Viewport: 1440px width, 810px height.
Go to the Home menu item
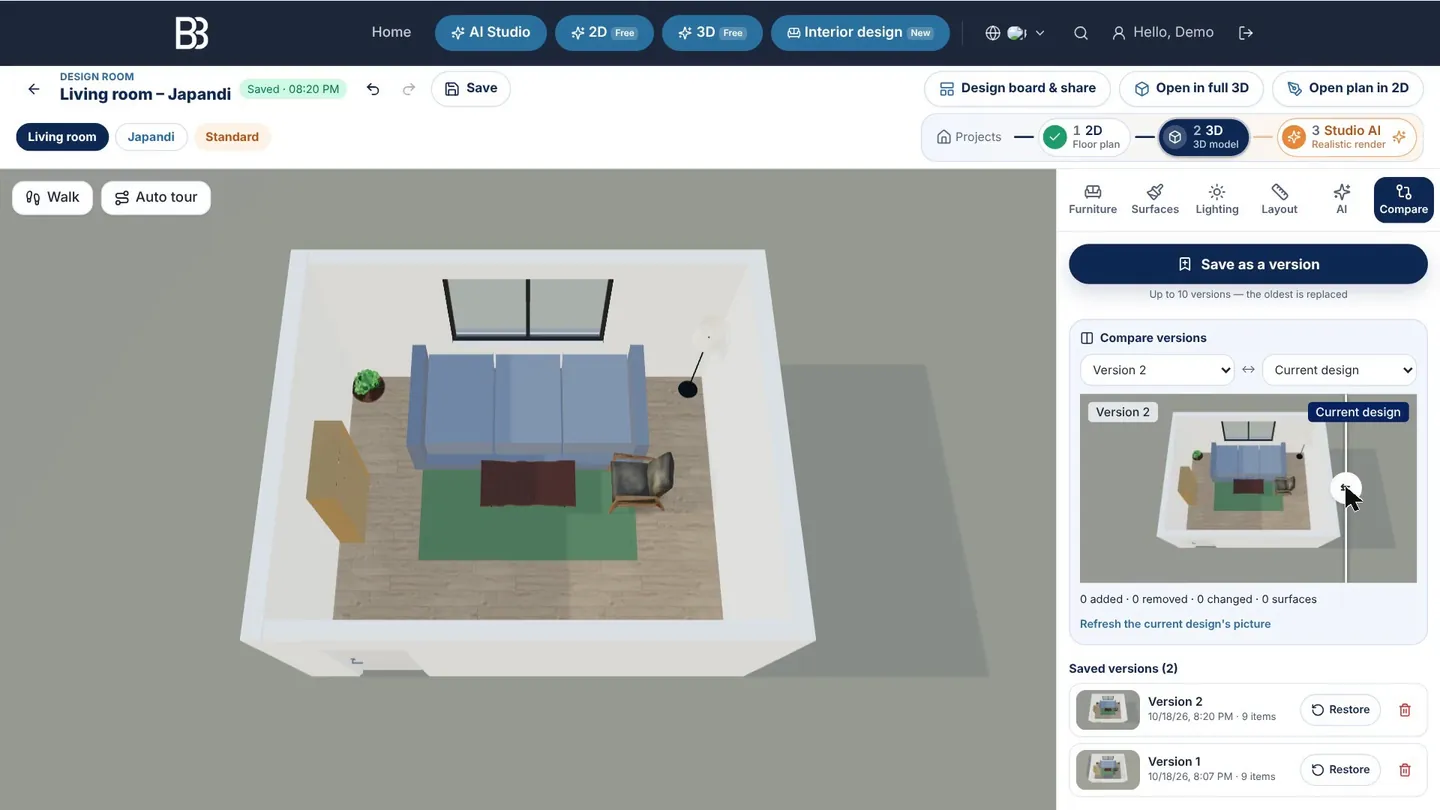391,33
